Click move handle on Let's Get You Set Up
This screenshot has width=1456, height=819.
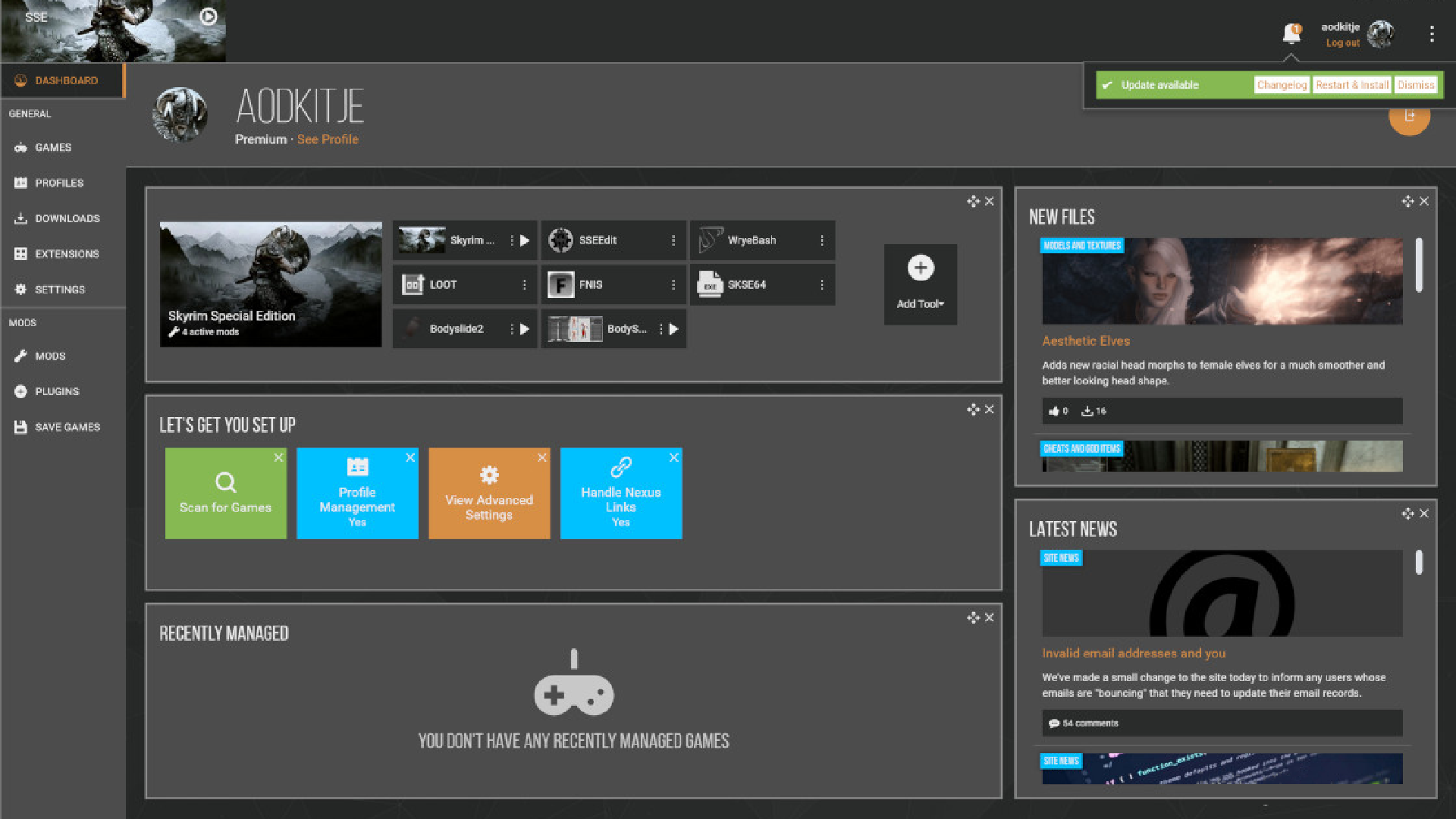point(973,409)
